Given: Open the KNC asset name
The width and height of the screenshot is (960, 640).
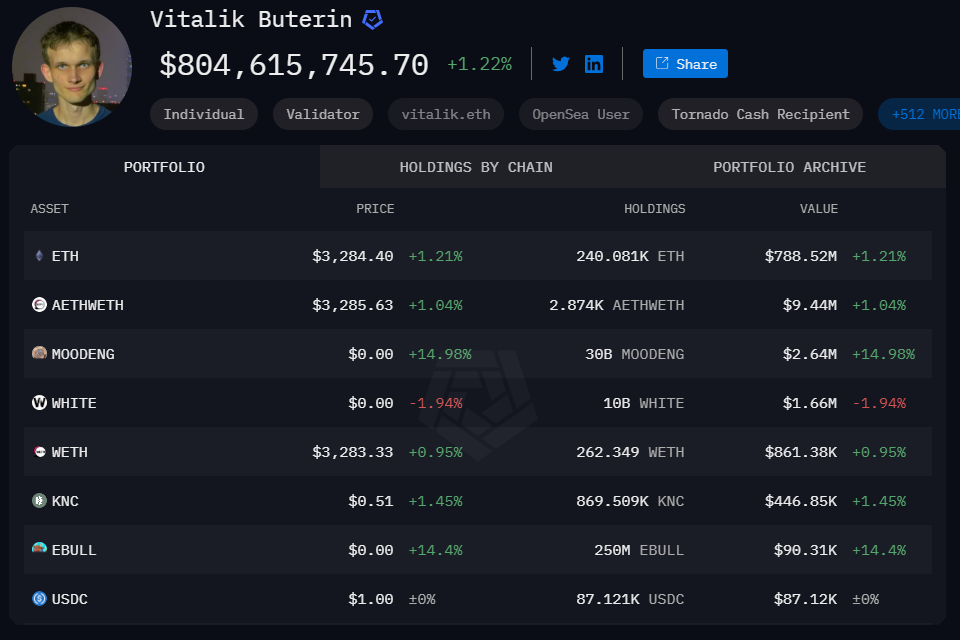Looking at the screenshot, I should tap(65, 501).
